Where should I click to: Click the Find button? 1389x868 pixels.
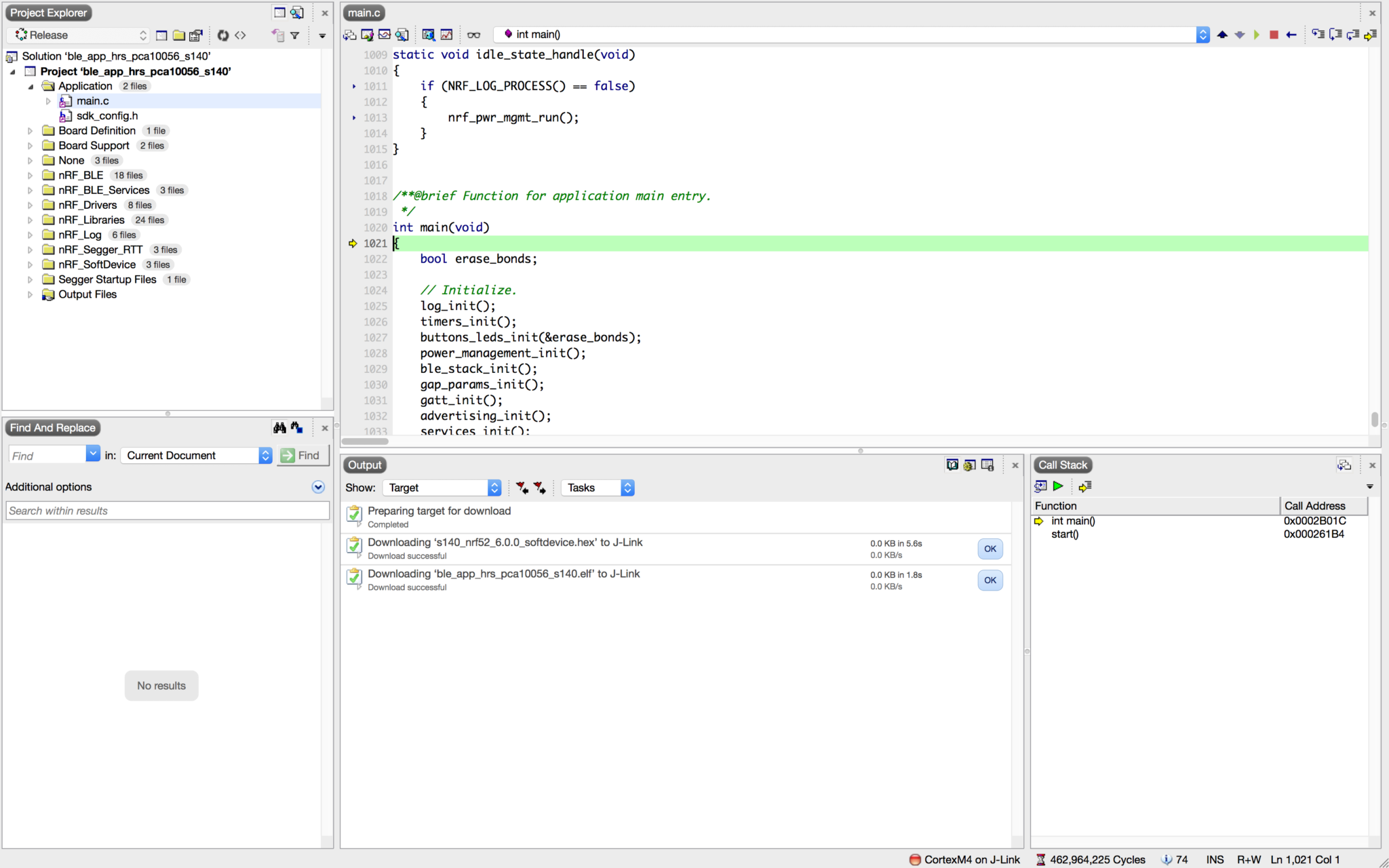[x=302, y=456]
